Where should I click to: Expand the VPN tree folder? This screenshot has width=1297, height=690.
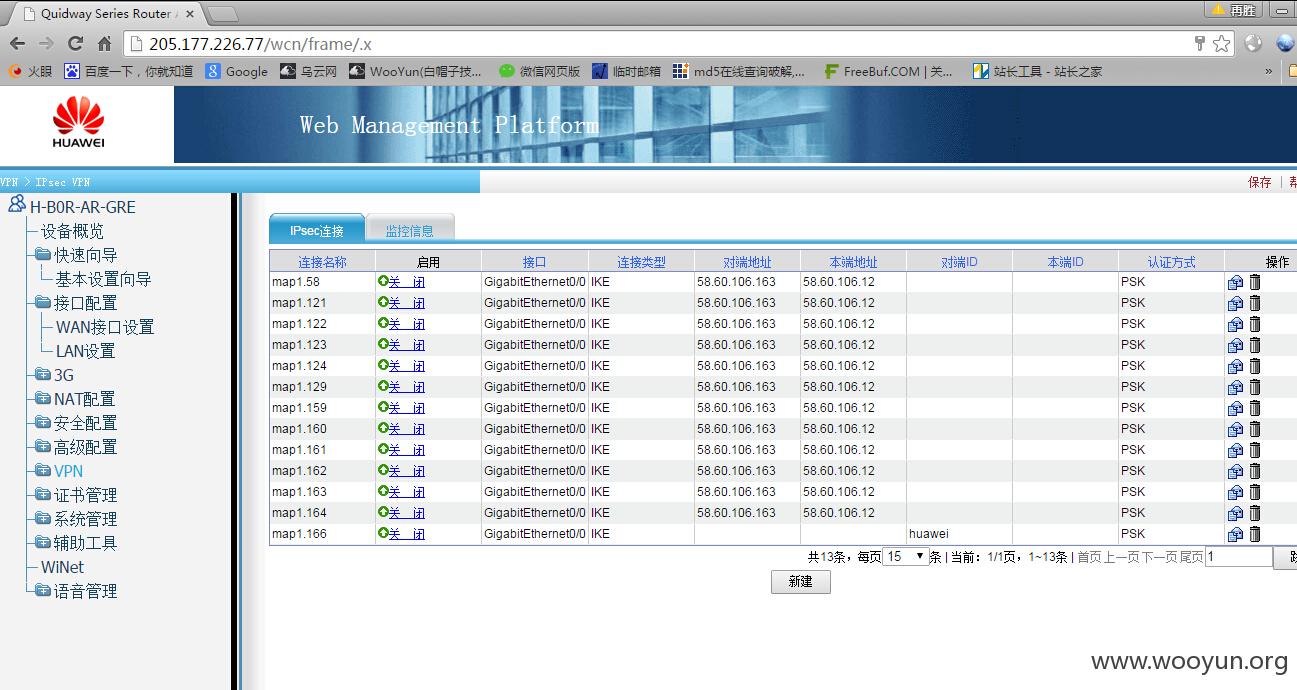[x=59, y=471]
